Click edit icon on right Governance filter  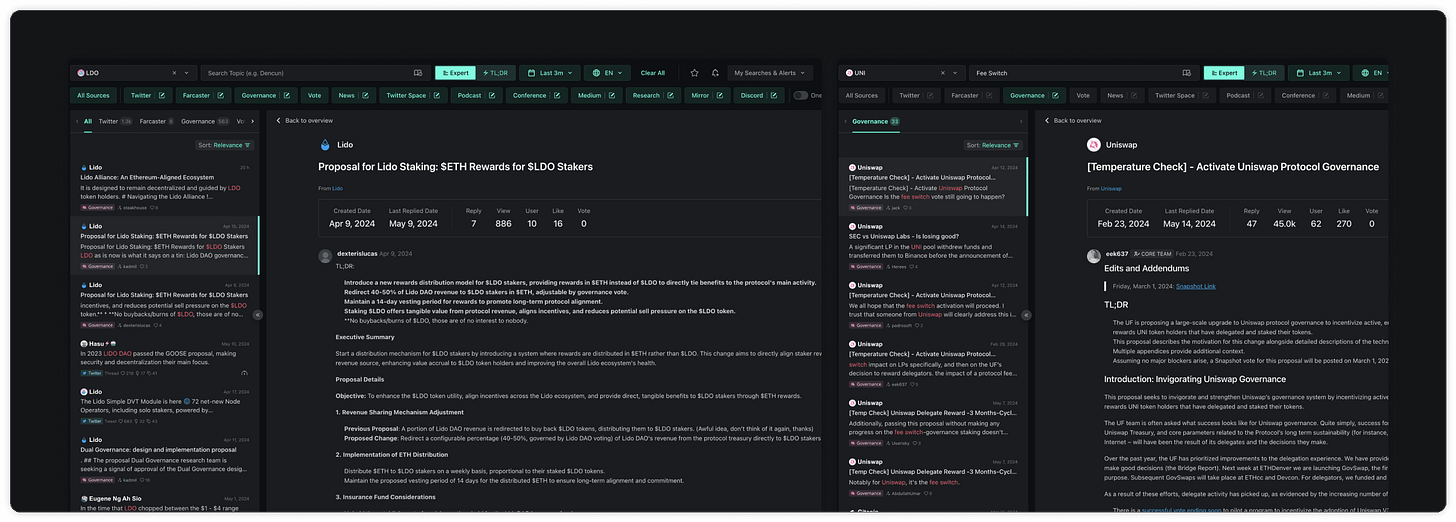pyautogui.click(x=1055, y=95)
